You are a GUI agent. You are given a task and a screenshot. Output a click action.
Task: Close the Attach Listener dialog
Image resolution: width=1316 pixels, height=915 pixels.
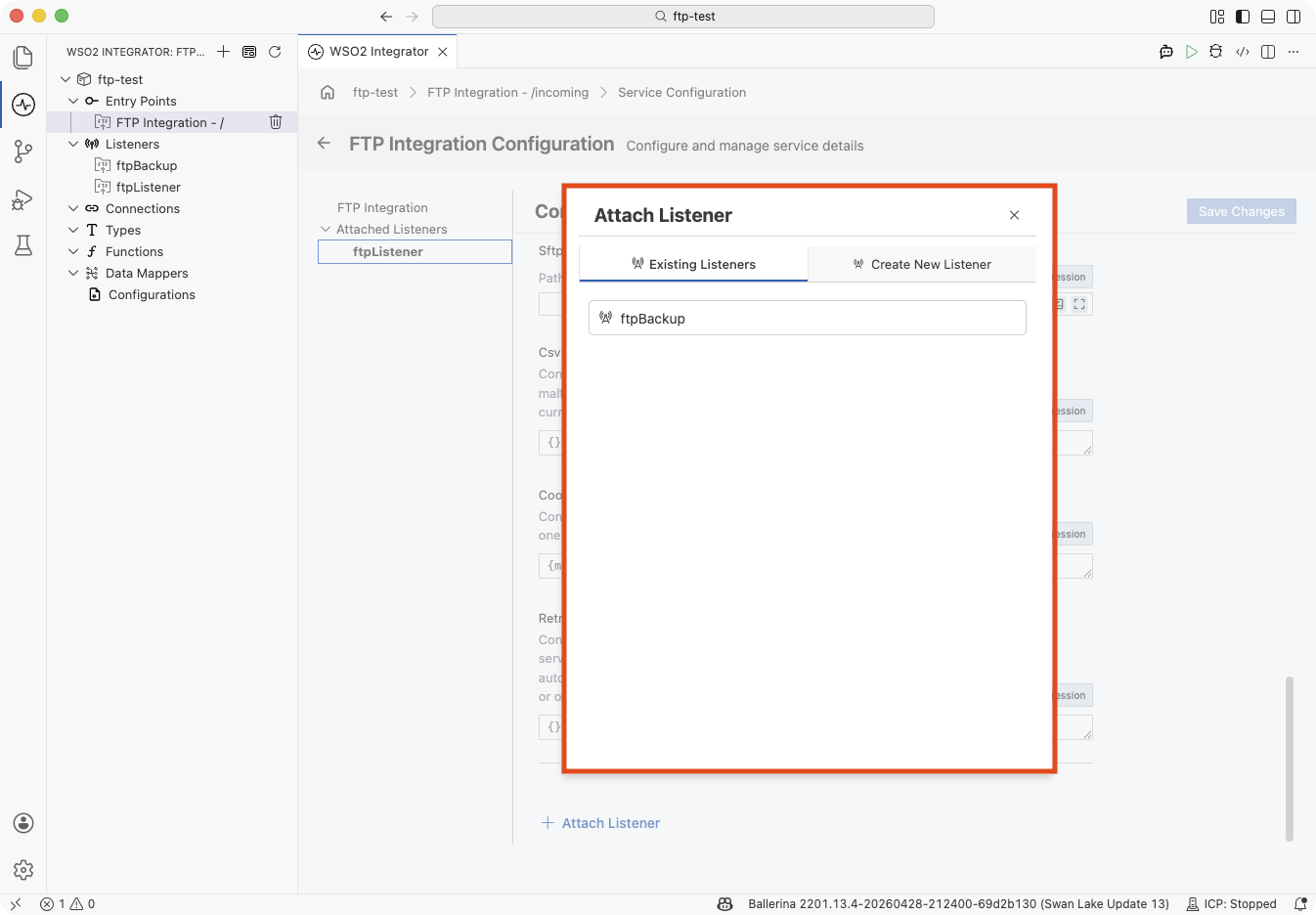tap(1014, 215)
